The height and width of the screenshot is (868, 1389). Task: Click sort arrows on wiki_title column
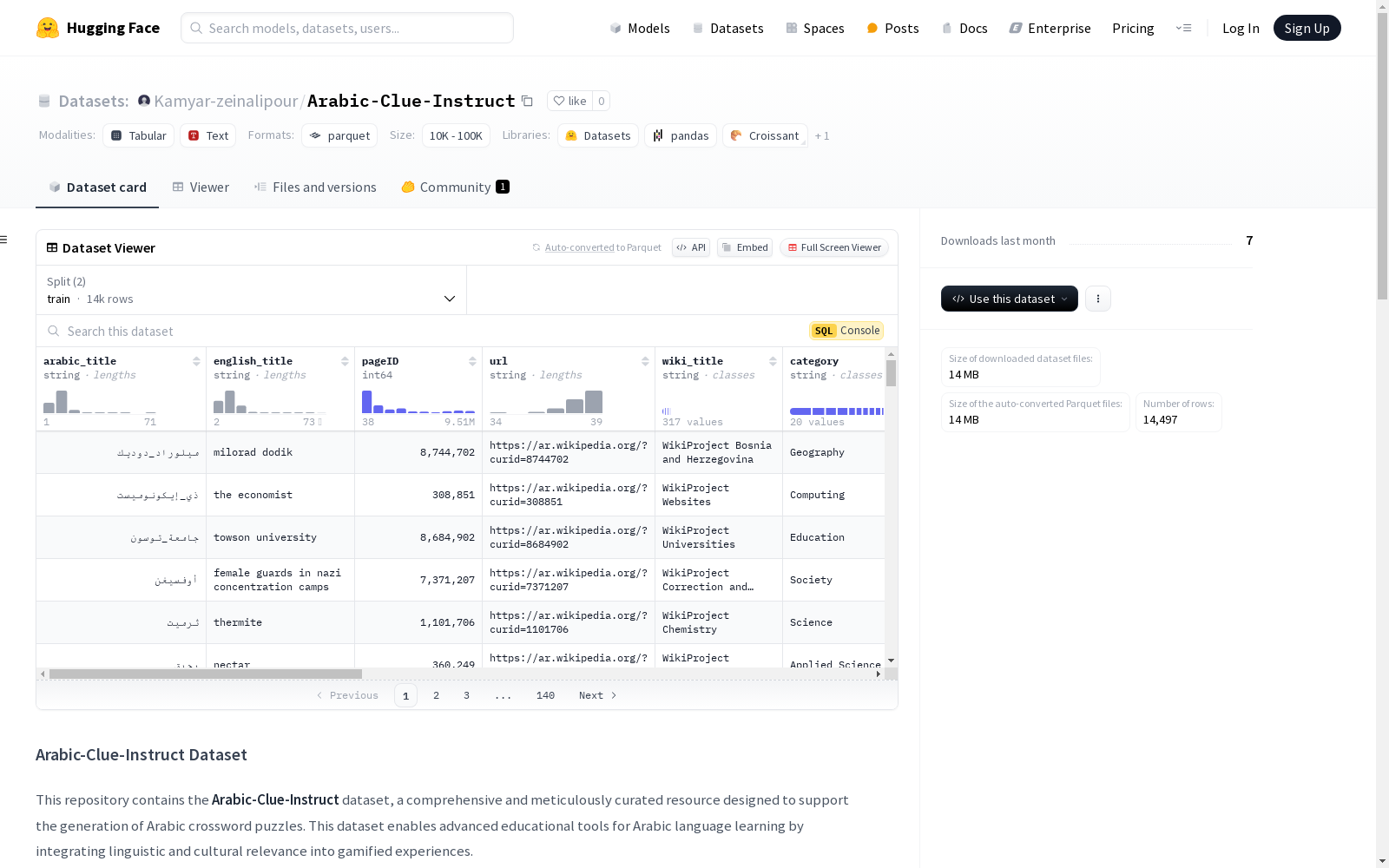click(773, 361)
